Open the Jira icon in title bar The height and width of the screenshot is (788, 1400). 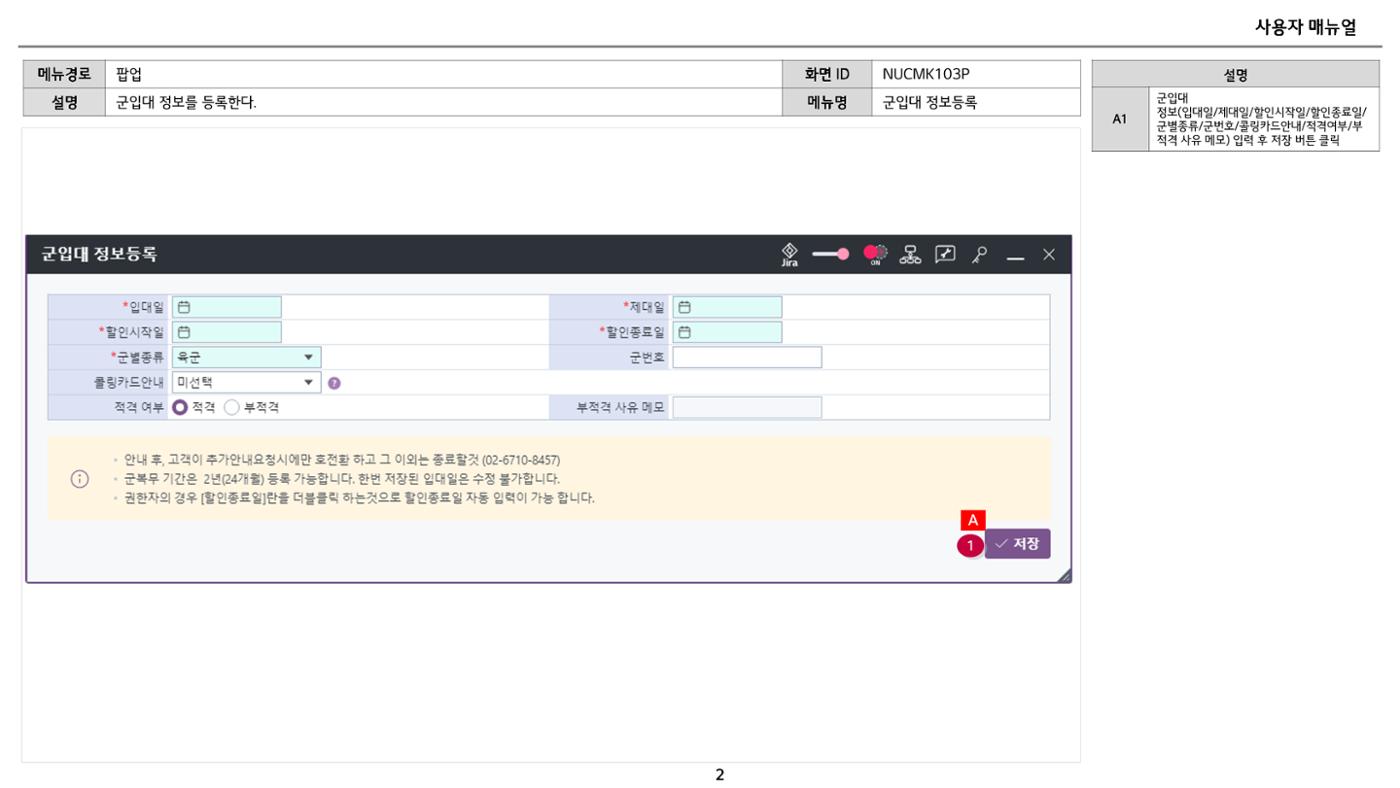[x=789, y=254]
